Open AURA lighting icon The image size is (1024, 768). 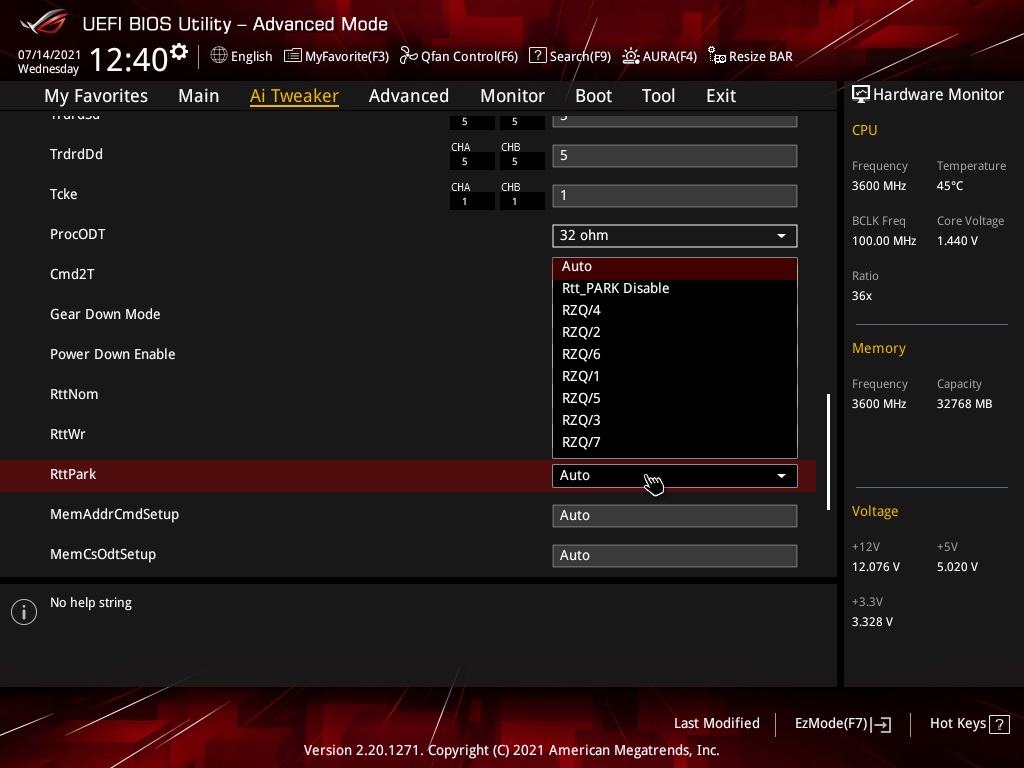(630, 56)
